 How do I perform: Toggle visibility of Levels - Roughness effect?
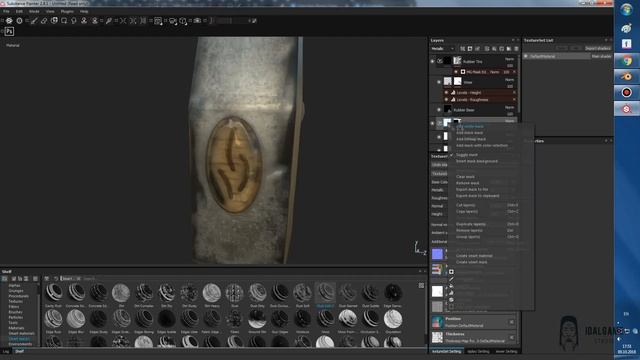pos(446,100)
